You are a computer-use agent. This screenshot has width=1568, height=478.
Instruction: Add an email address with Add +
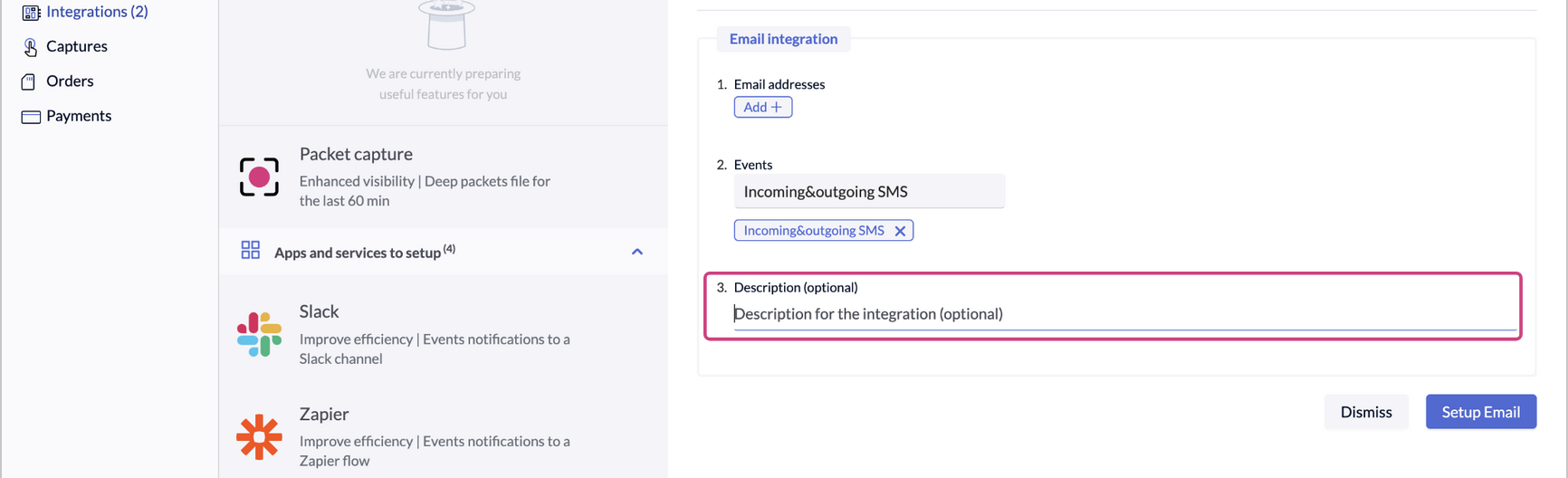click(x=762, y=107)
